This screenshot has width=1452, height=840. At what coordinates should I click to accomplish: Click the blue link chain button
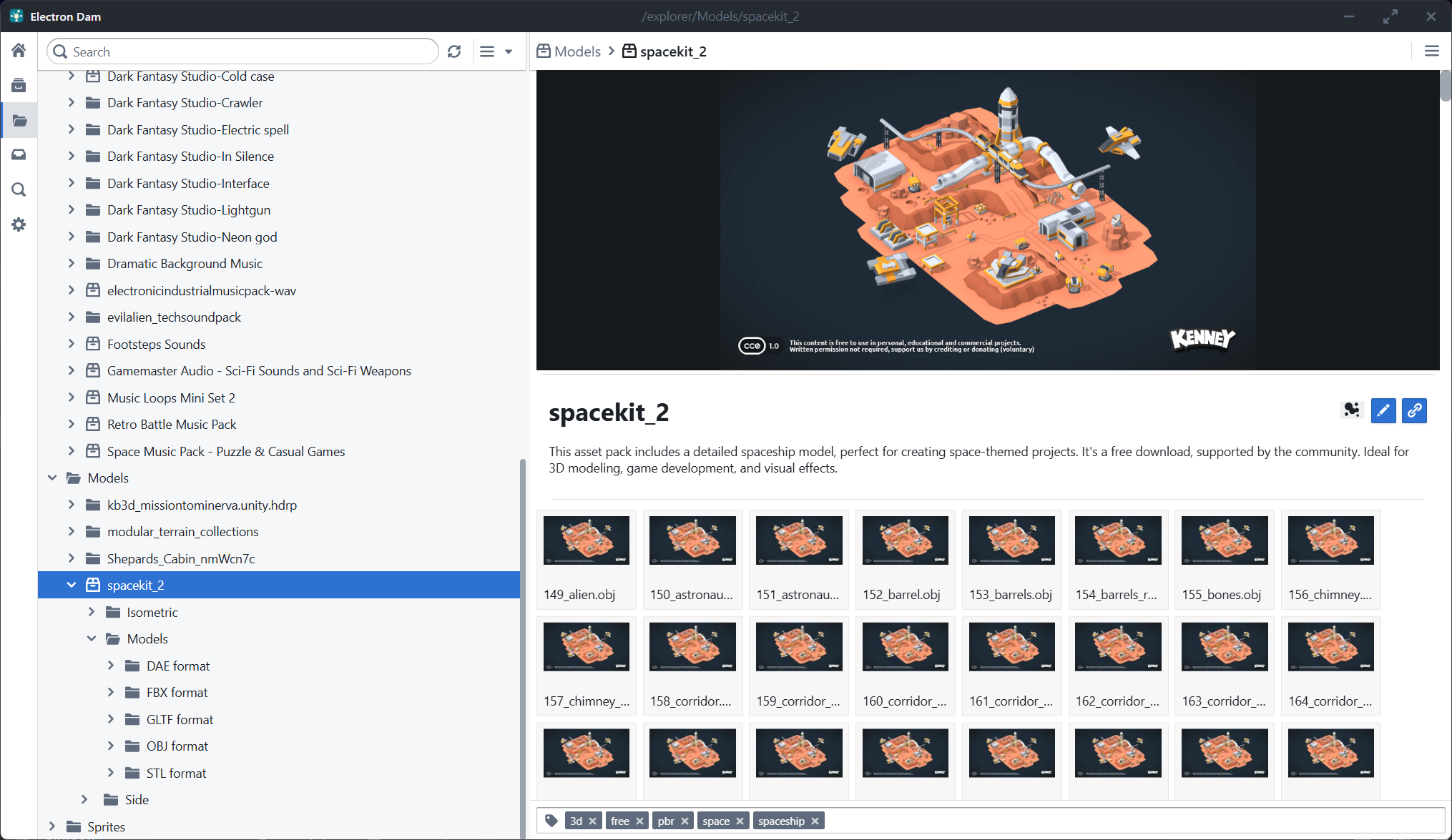pos(1414,410)
